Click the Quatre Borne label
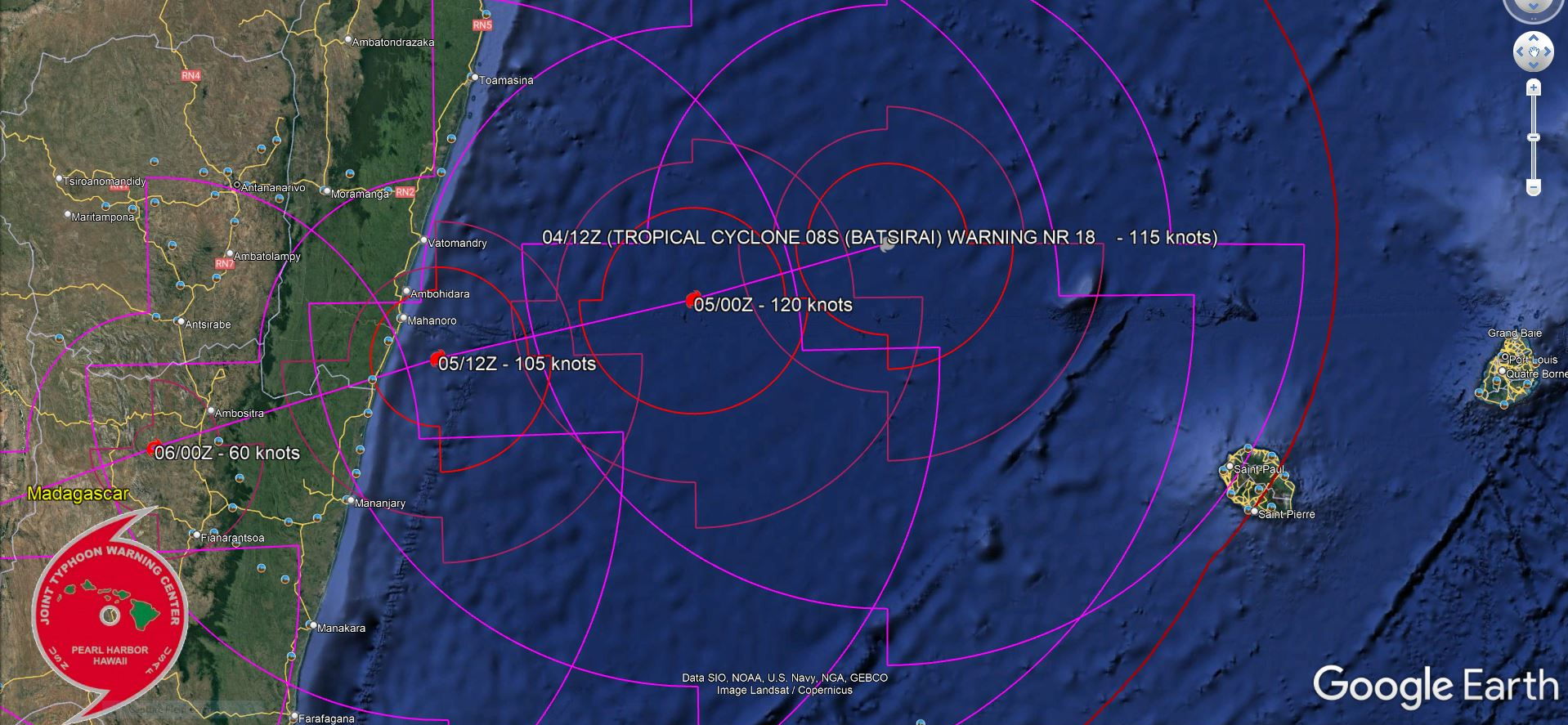The height and width of the screenshot is (725, 1568). pyautogui.click(x=1538, y=374)
